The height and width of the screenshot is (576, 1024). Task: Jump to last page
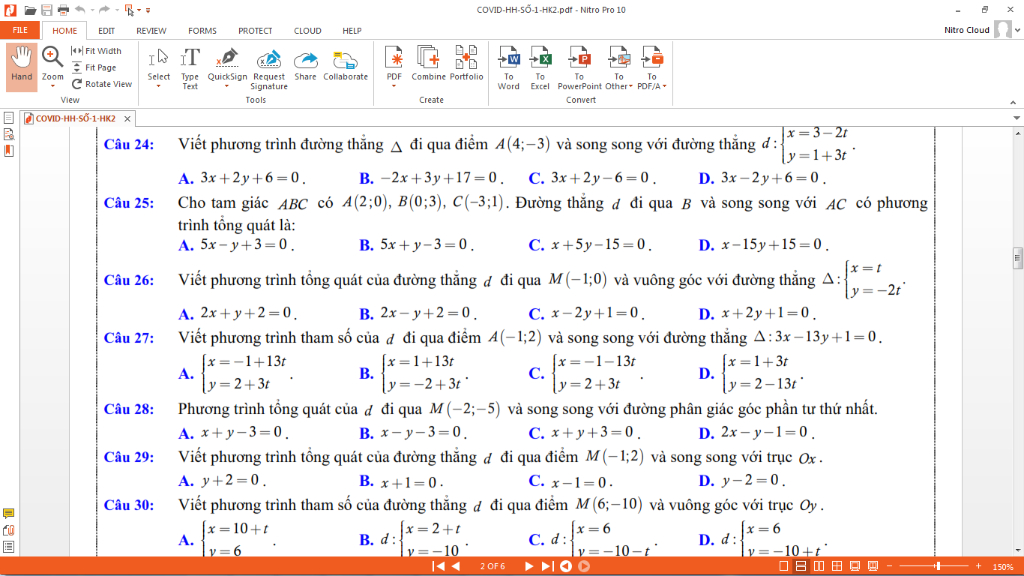pos(547,566)
